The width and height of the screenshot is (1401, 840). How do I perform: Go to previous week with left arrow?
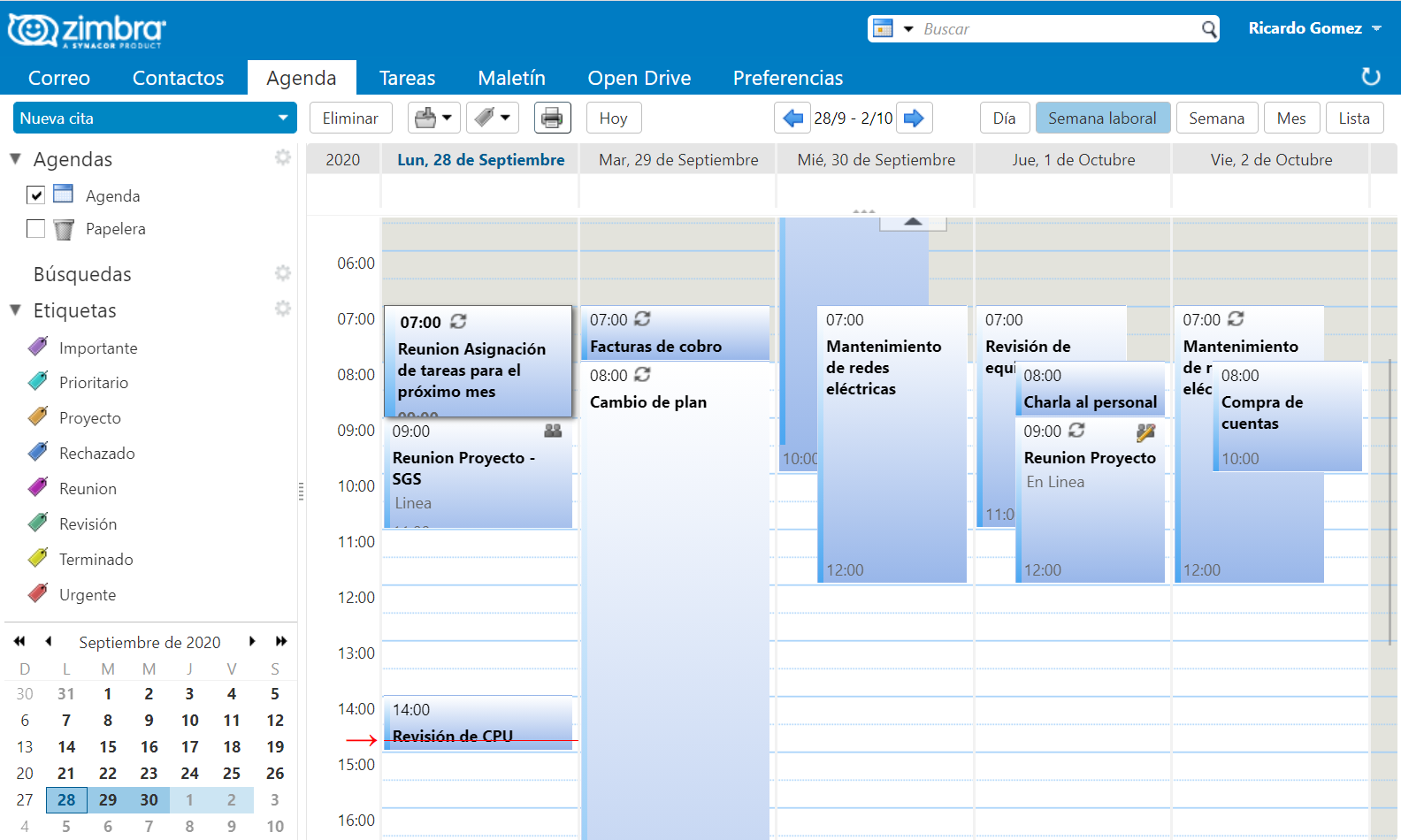[x=793, y=118]
